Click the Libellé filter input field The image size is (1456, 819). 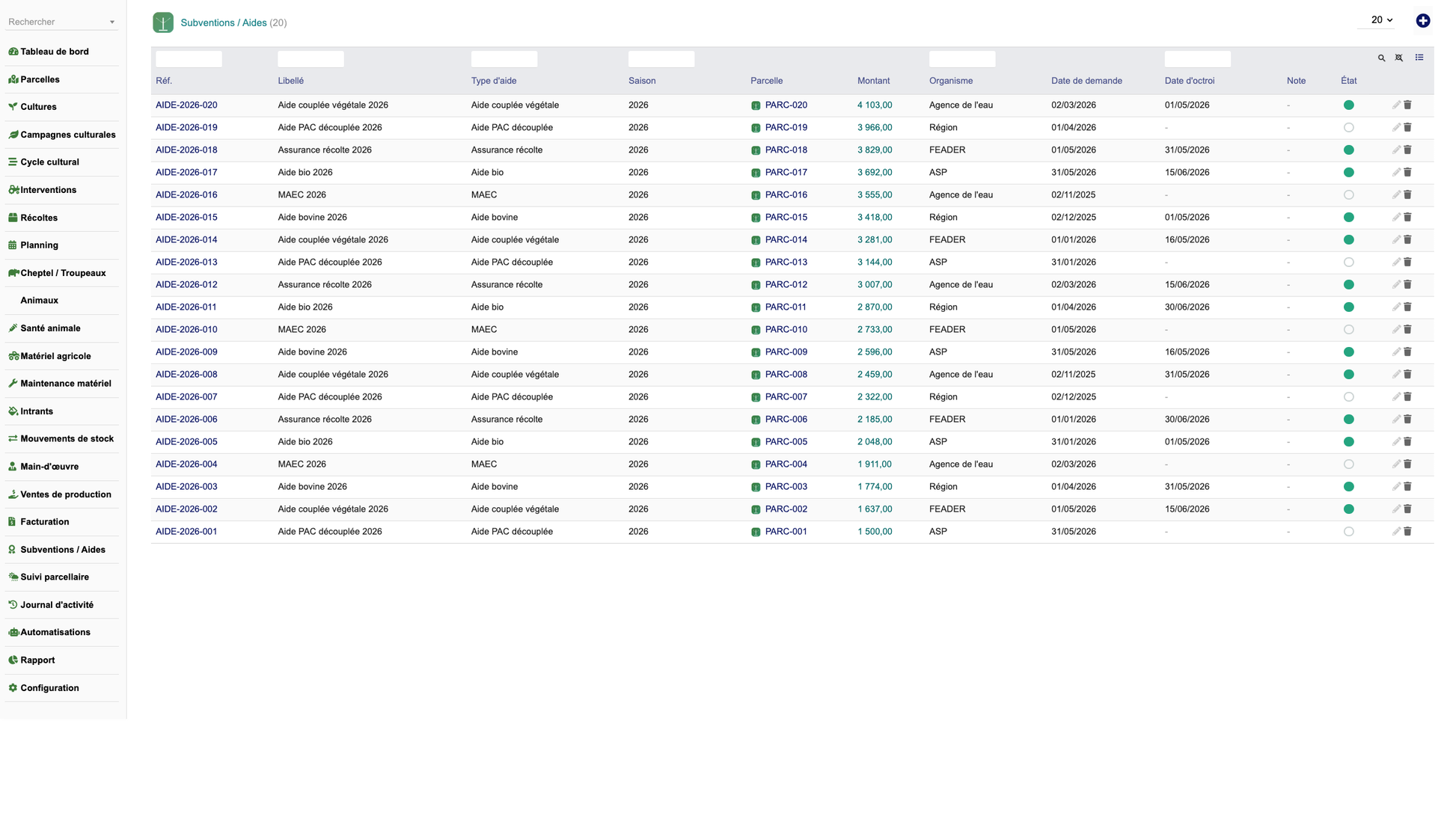tap(311, 58)
